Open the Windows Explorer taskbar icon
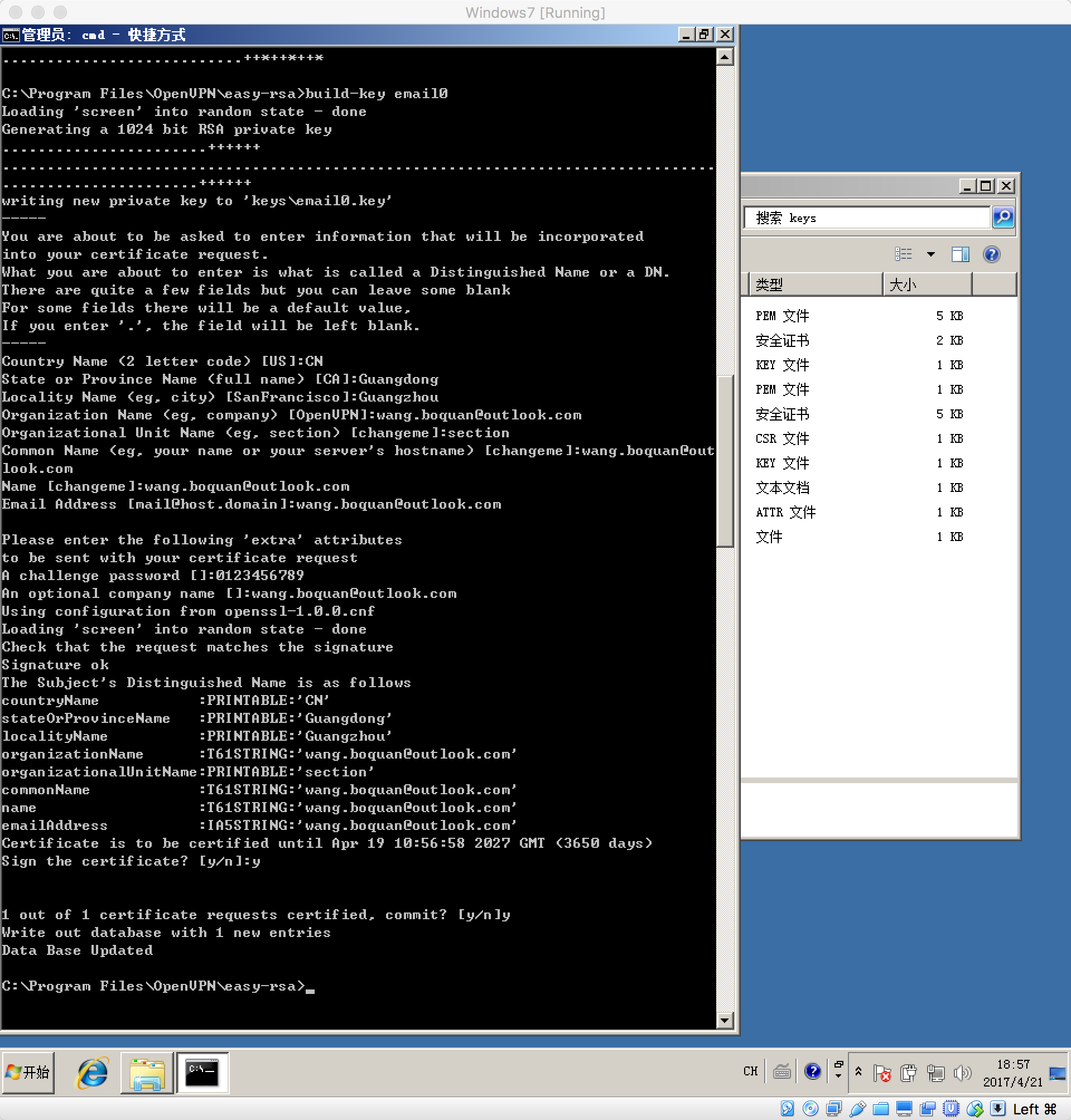 [x=147, y=1073]
